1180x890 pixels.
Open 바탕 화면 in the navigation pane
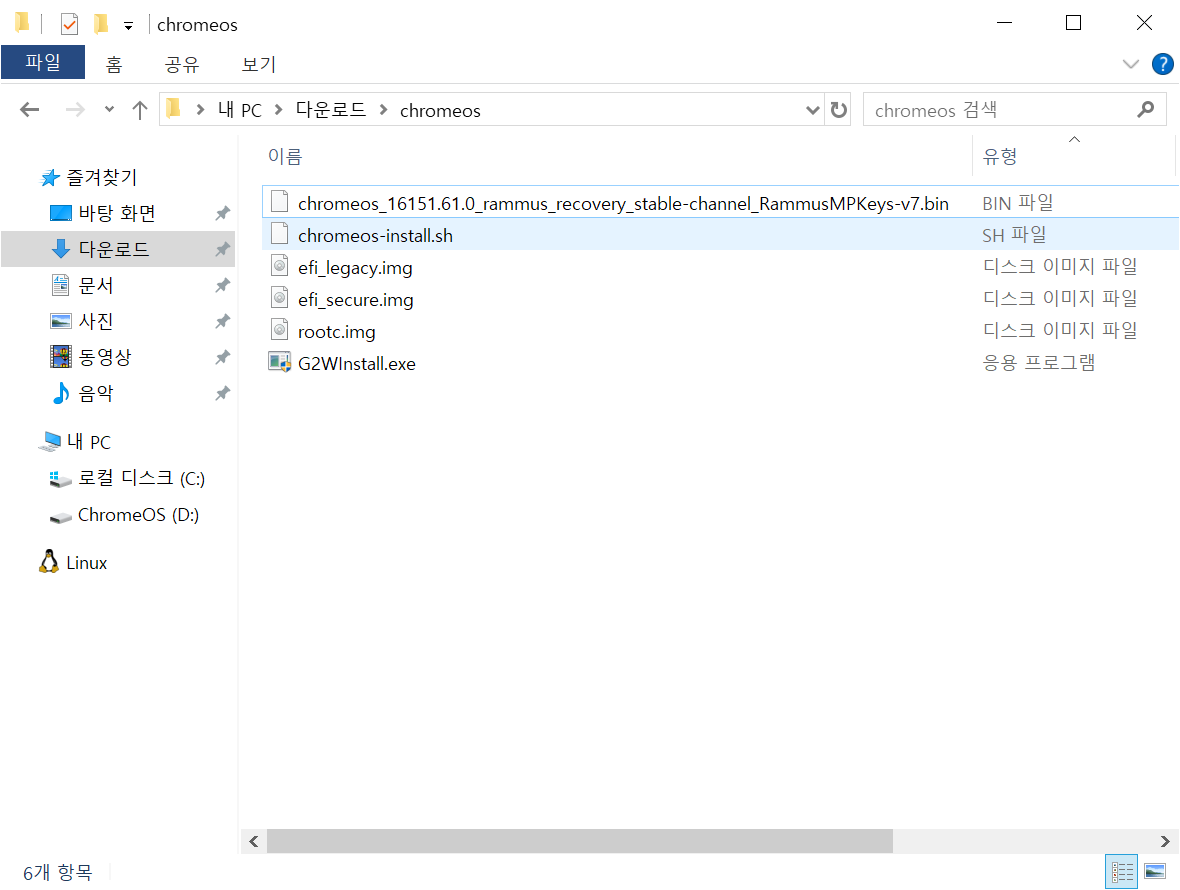pyautogui.click(x=117, y=213)
